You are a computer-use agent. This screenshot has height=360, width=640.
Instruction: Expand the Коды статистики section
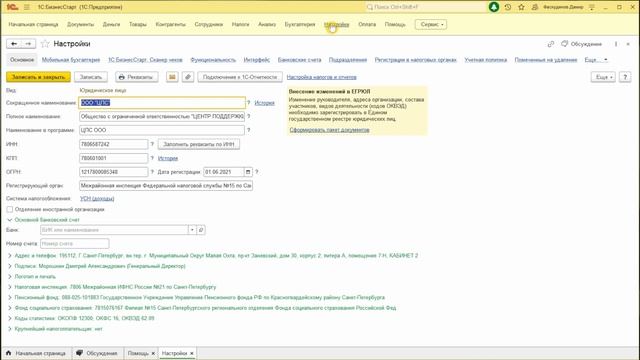(10, 318)
